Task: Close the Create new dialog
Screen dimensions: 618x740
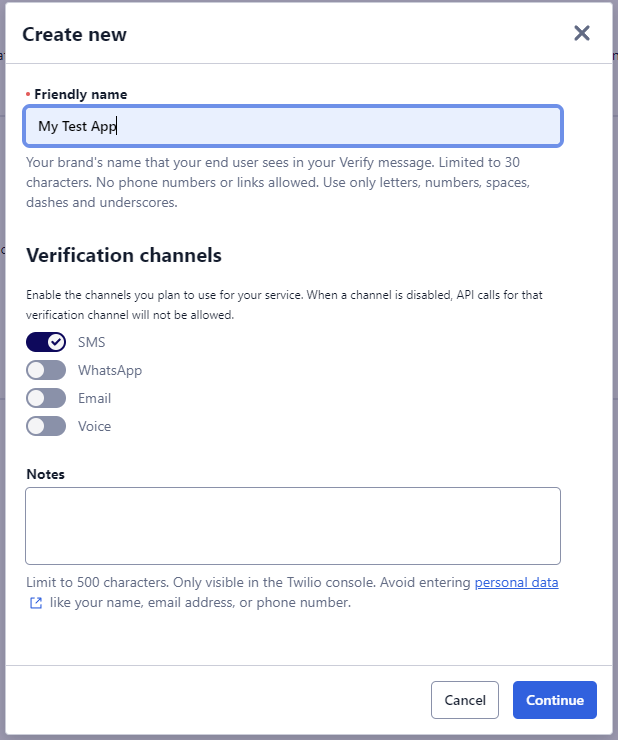Action: click(x=582, y=34)
